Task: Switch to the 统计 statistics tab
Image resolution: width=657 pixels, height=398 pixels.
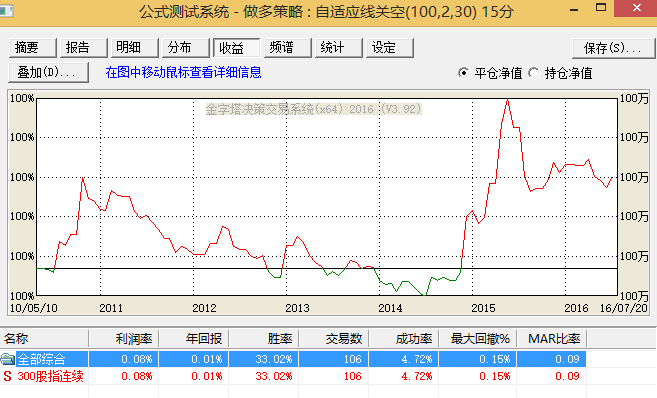Action: [x=339, y=48]
